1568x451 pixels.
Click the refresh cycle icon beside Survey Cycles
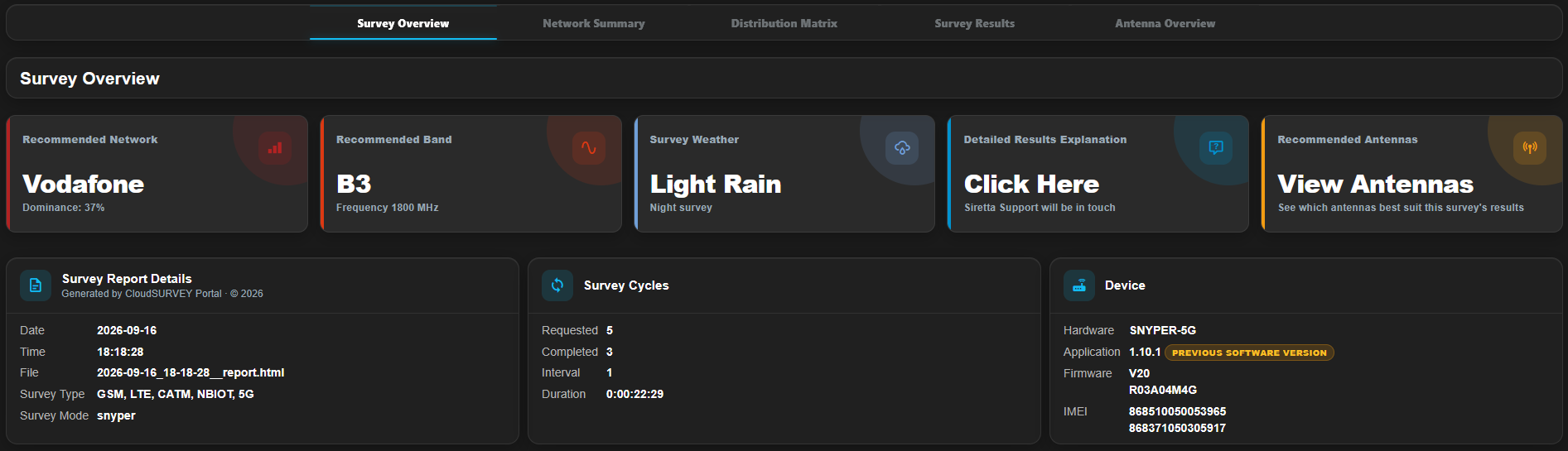coord(557,285)
